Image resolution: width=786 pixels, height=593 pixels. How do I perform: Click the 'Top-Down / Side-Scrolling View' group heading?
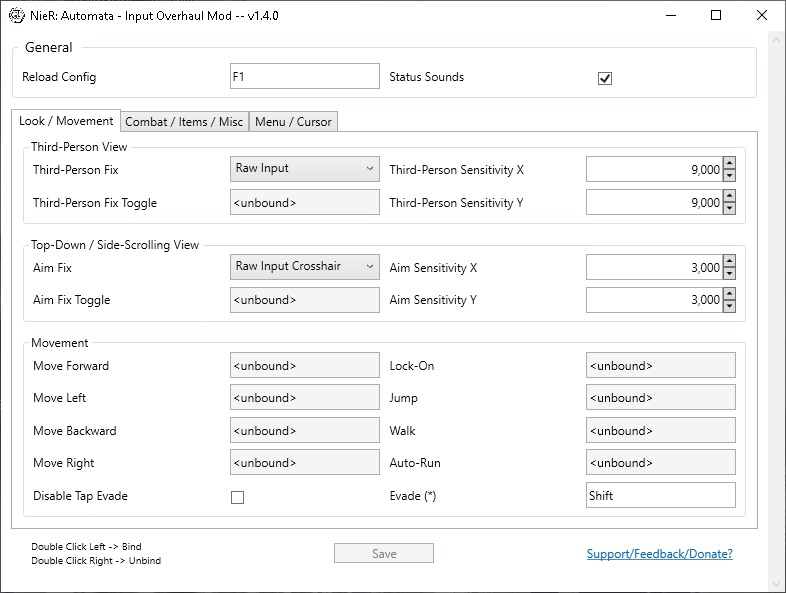[115, 245]
